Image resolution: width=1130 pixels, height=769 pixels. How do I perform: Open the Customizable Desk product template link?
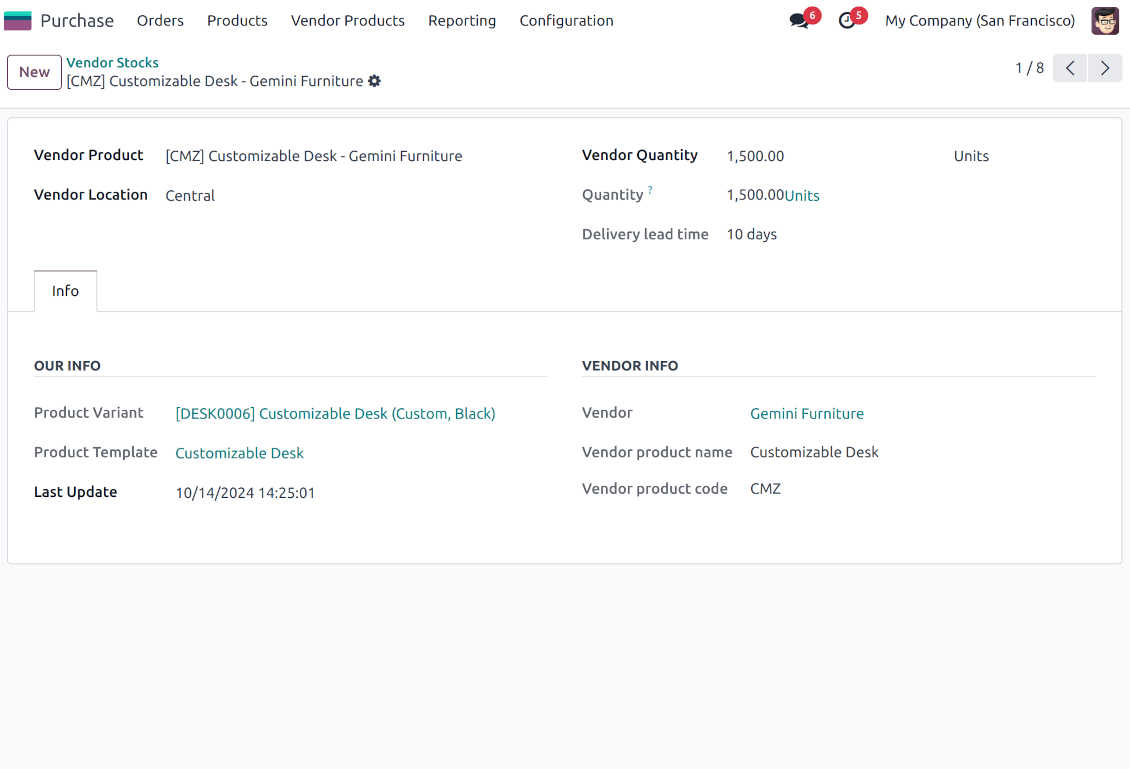click(x=239, y=452)
